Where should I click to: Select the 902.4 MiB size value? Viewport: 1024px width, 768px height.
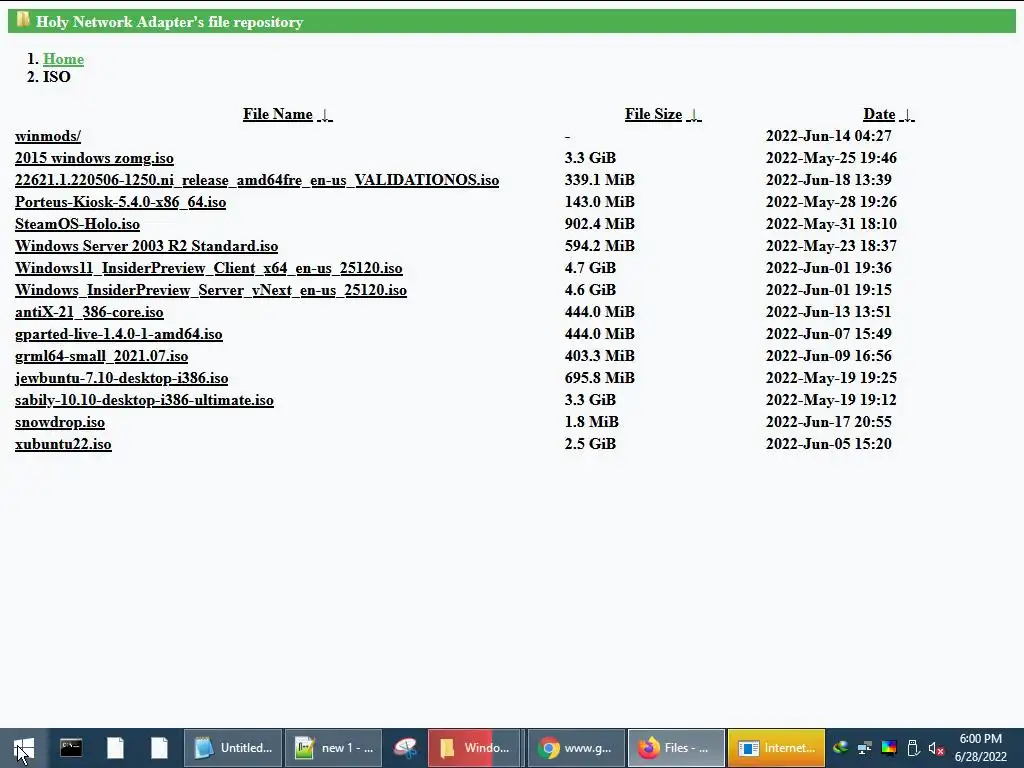(600, 224)
